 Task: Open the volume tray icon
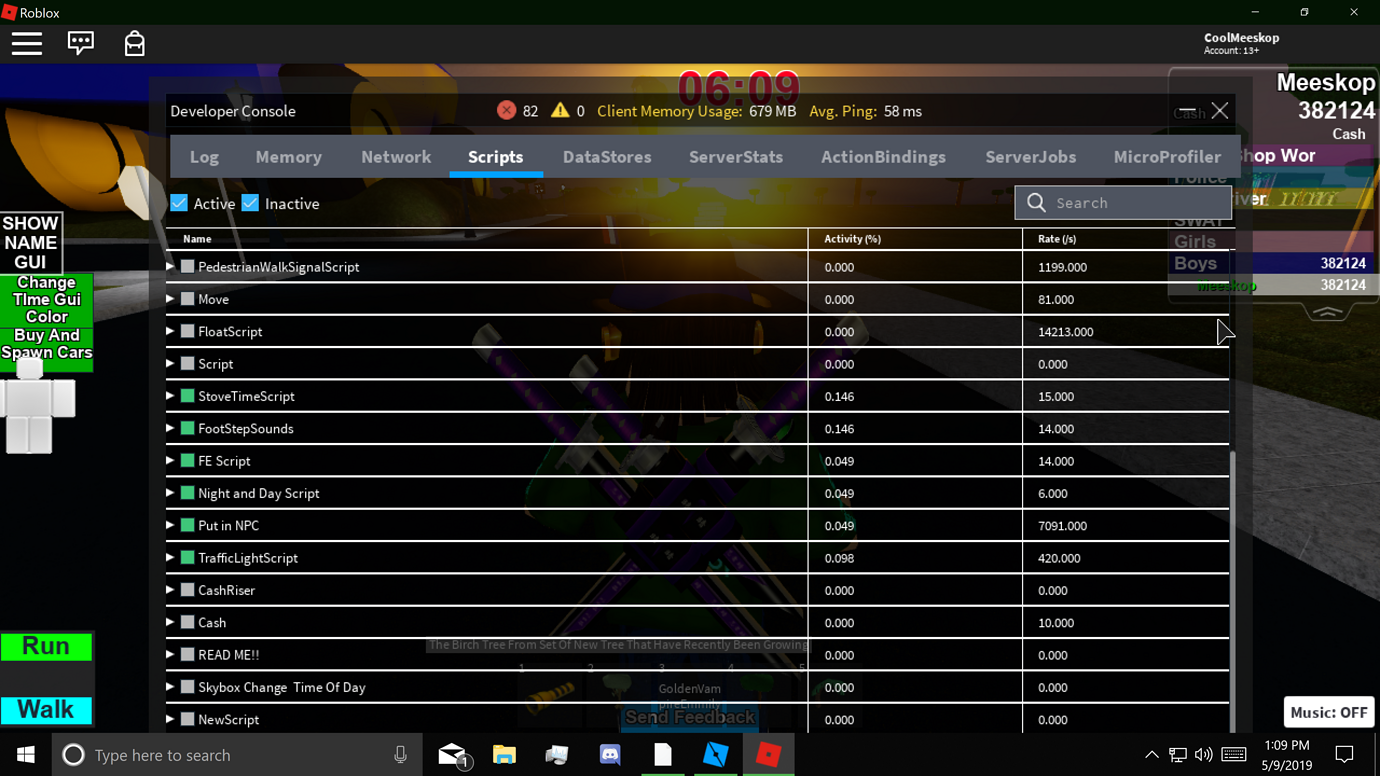click(1204, 755)
